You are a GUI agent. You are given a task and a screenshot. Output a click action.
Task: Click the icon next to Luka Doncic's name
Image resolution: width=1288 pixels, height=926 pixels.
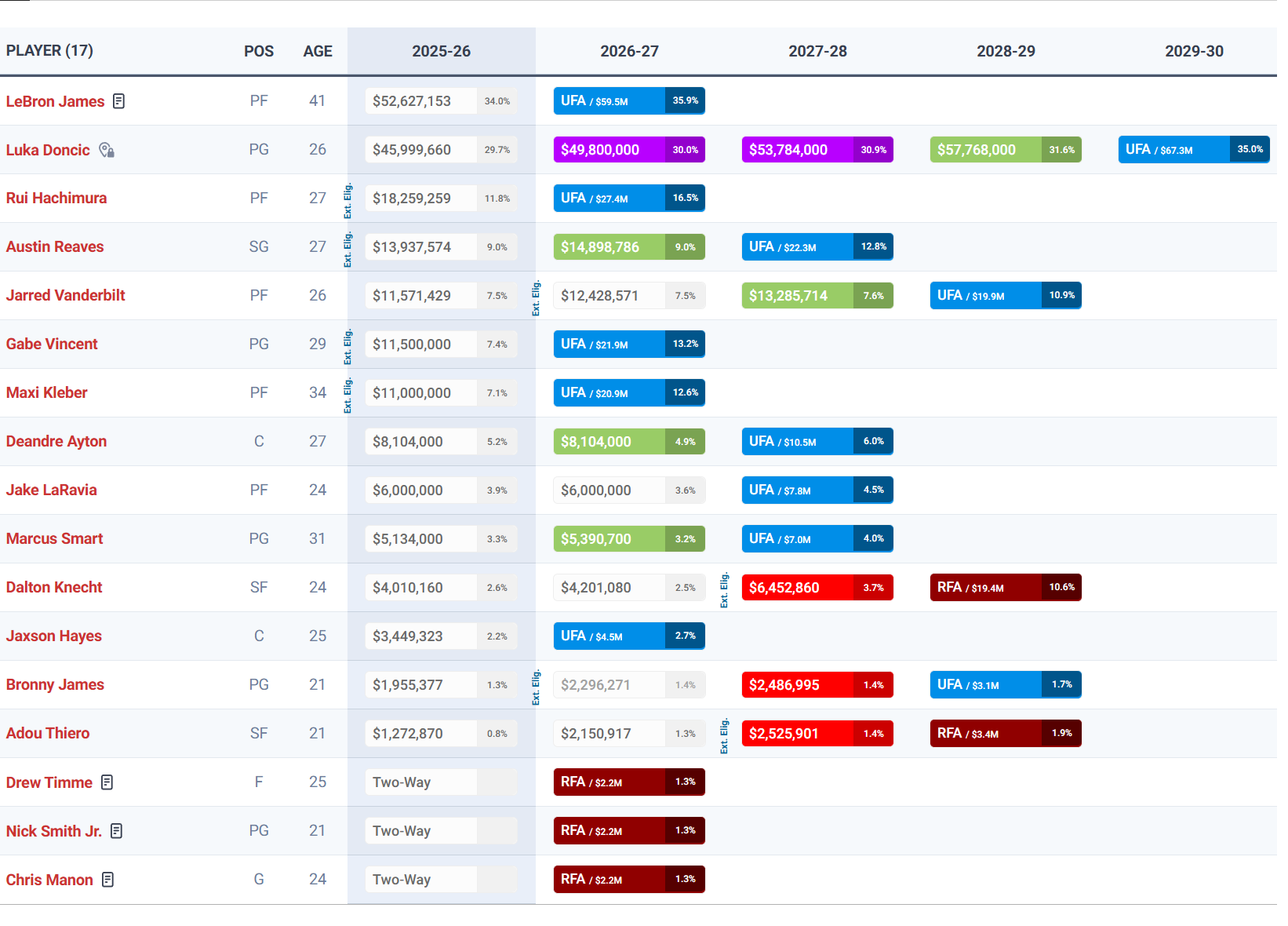107,150
